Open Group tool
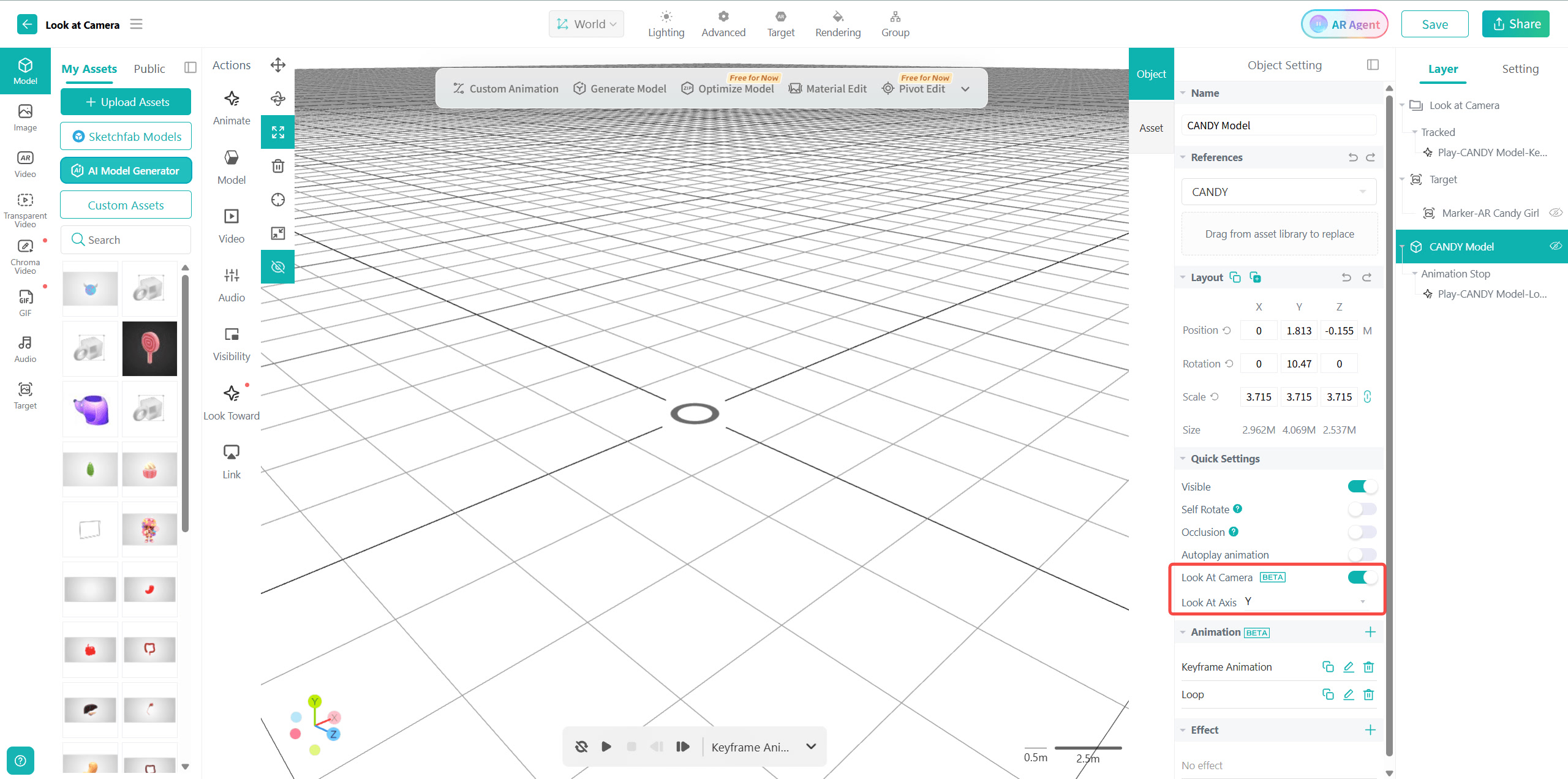Screen dimensions: 1568x779 (x=895, y=24)
